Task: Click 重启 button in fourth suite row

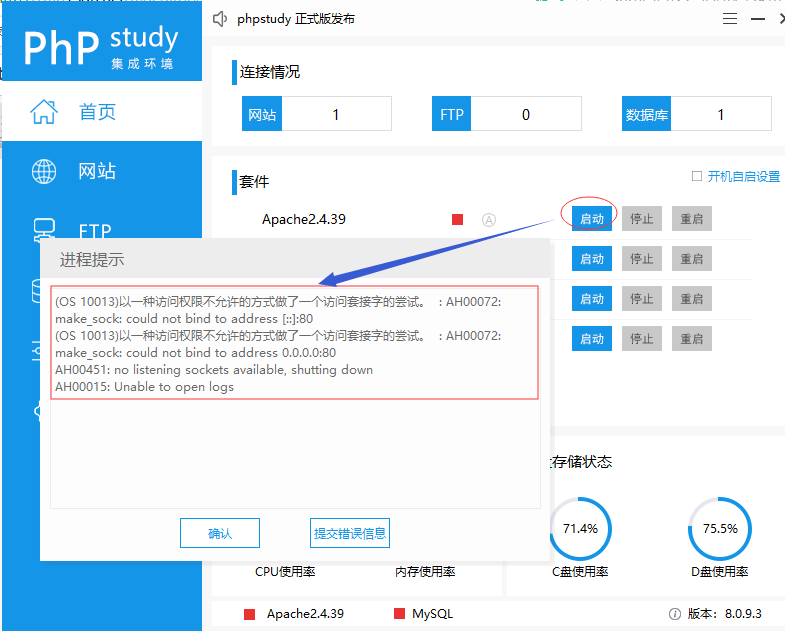Action: (691, 339)
